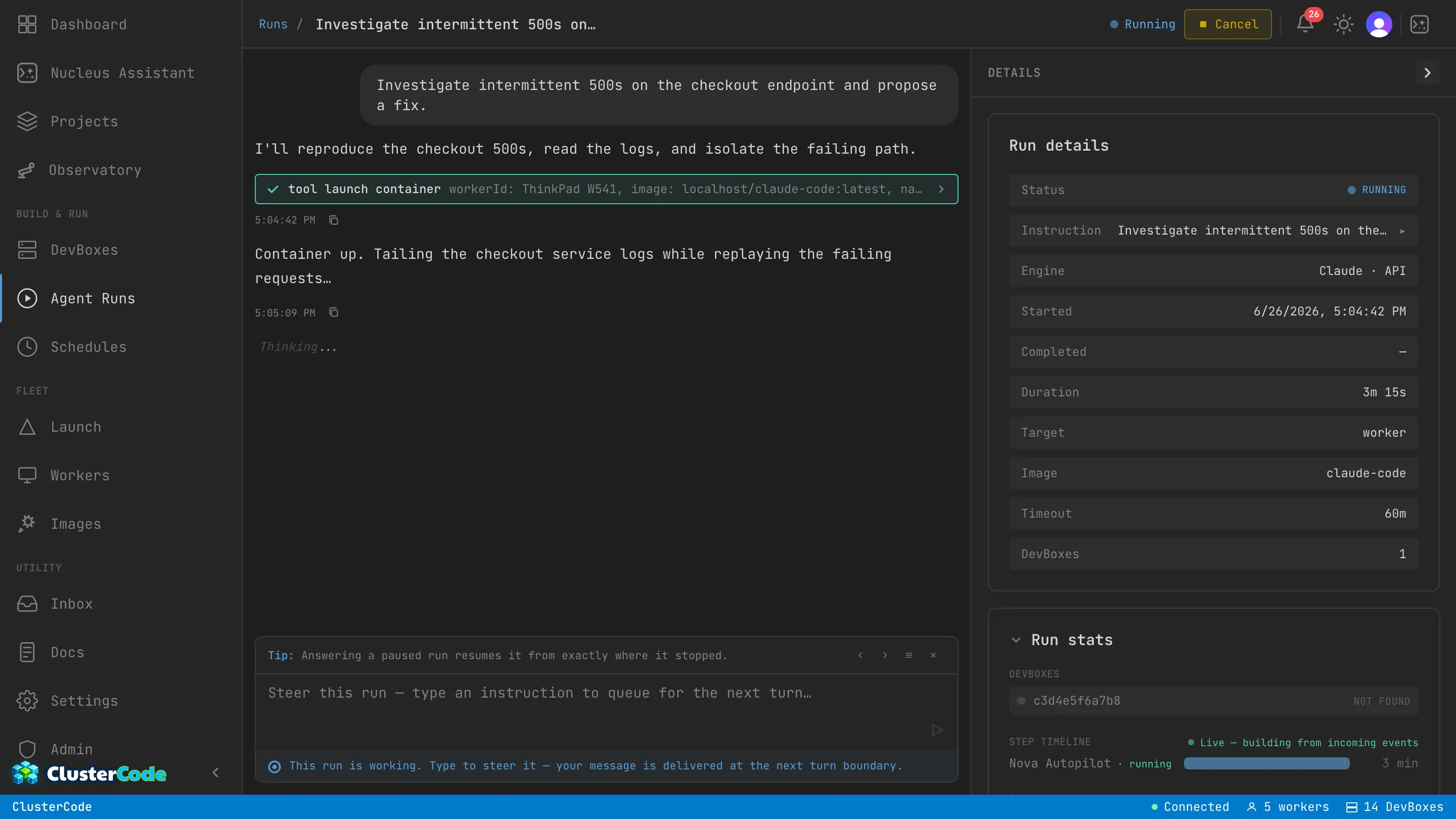Click the Target value worker
The height and width of the screenshot is (819, 1456).
(1384, 433)
